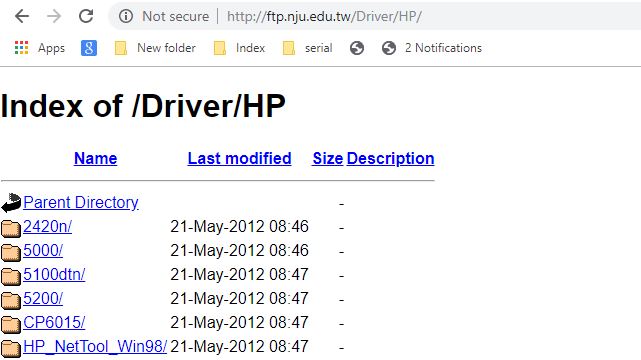Click the folder icon beside CP6015/
Screen dimensions: 641x360
pyautogui.click(x=11, y=324)
